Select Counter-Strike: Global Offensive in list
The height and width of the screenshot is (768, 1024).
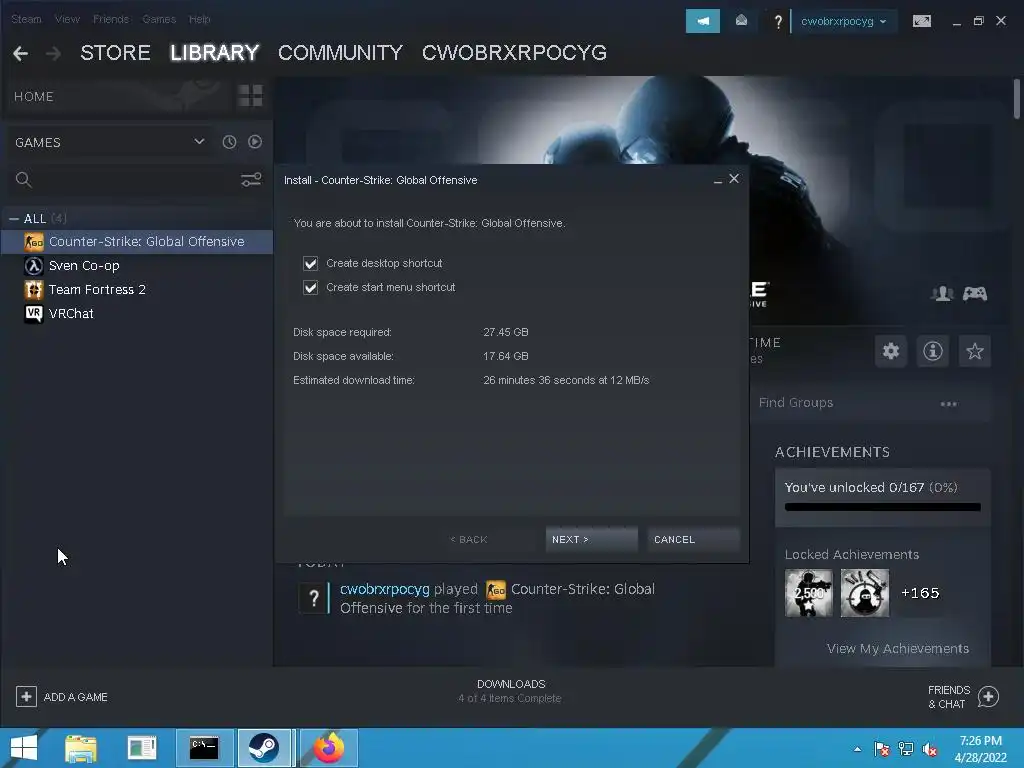137,242
